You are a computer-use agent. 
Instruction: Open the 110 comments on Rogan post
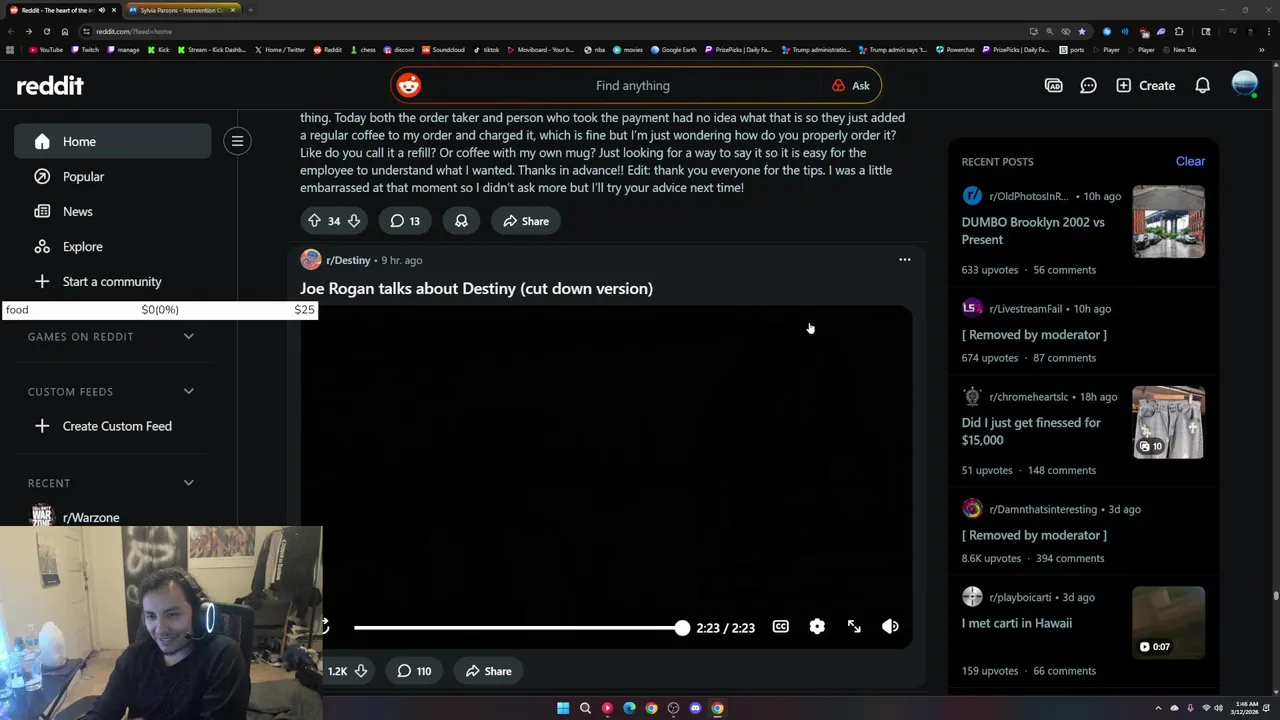(x=413, y=671)
